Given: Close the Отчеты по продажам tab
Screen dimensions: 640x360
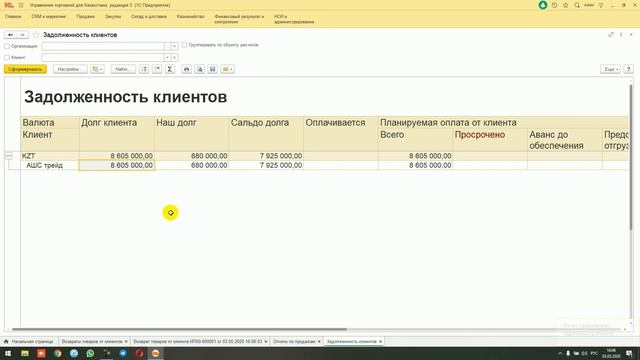Looking at the screenshot, I should click(x=319, y=342).
